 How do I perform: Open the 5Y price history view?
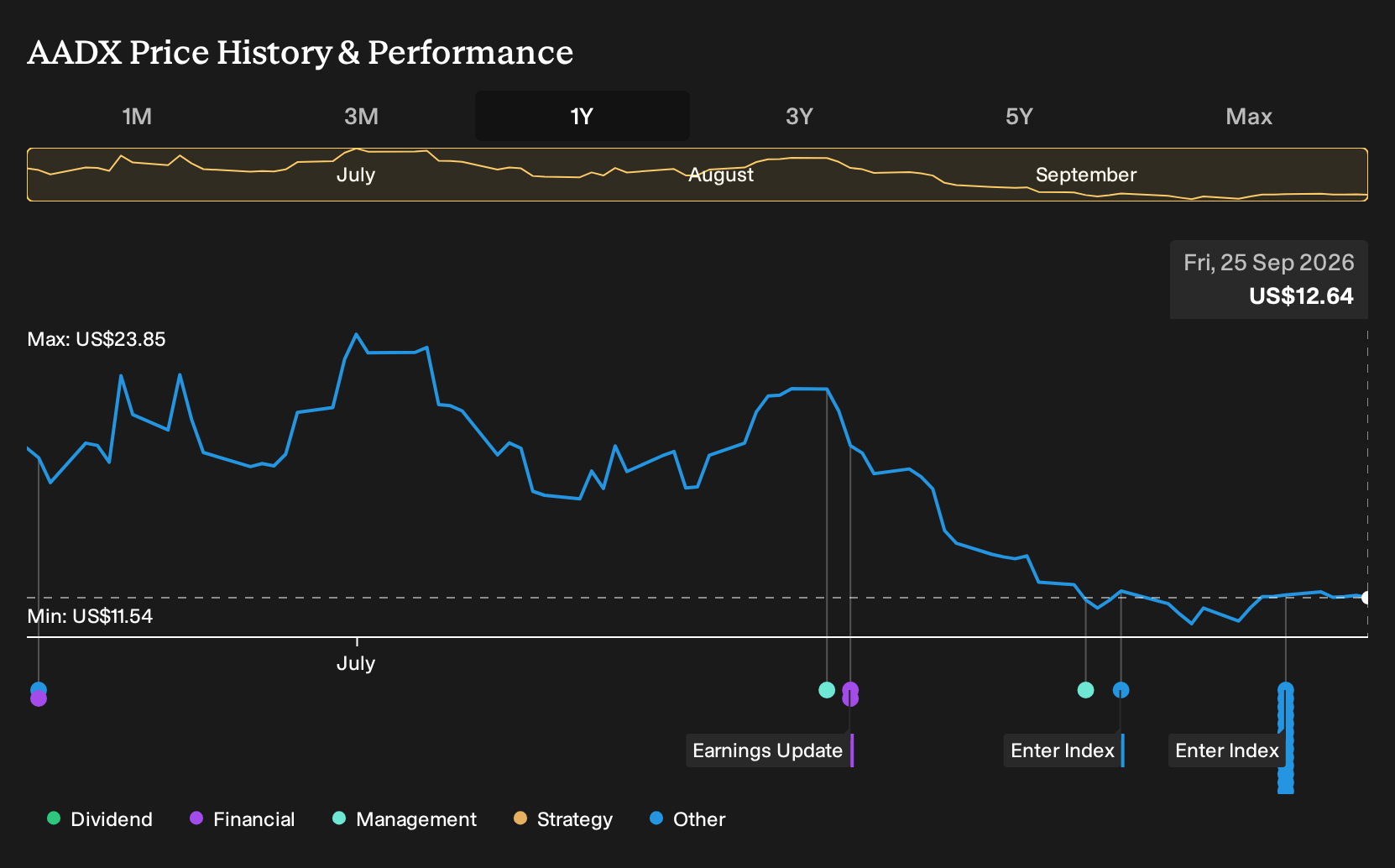pyautogui.click(x=1019, y=116)
